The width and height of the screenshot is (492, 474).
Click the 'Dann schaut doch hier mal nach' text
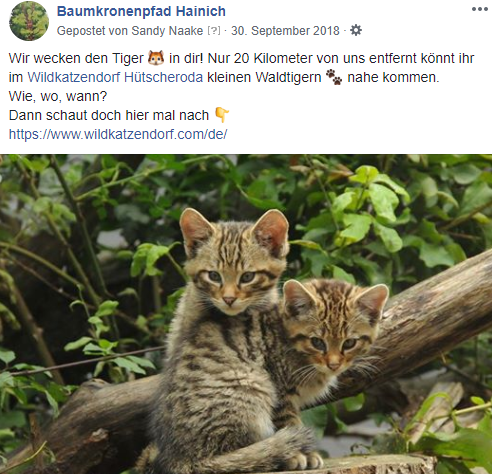(x=109, y=115)
